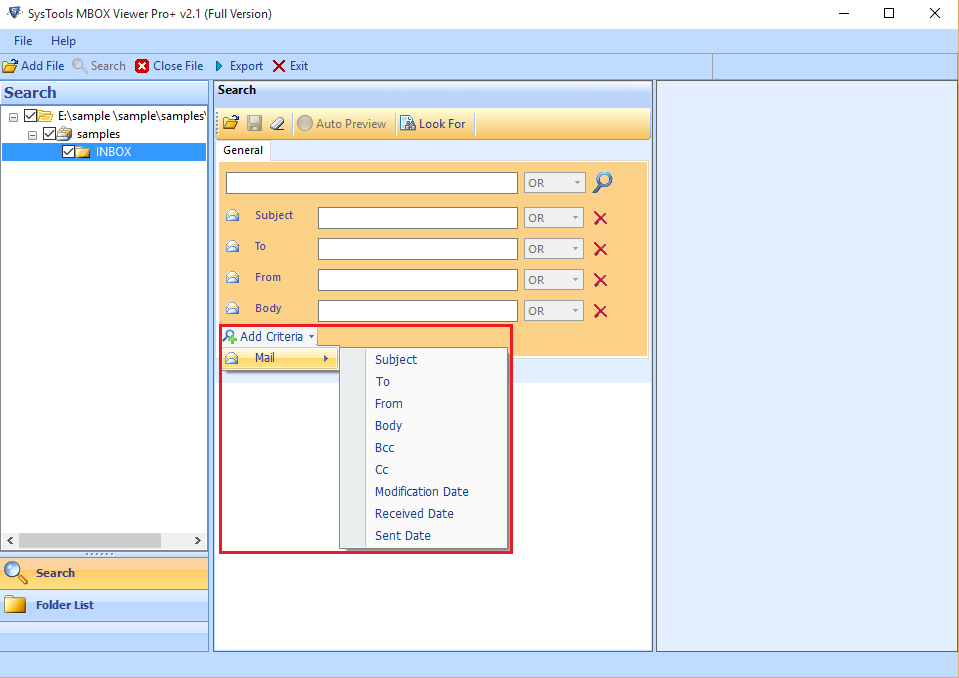Screen dimensions: 959x678
Task: Click into the From text field
Action: (418, 280)
